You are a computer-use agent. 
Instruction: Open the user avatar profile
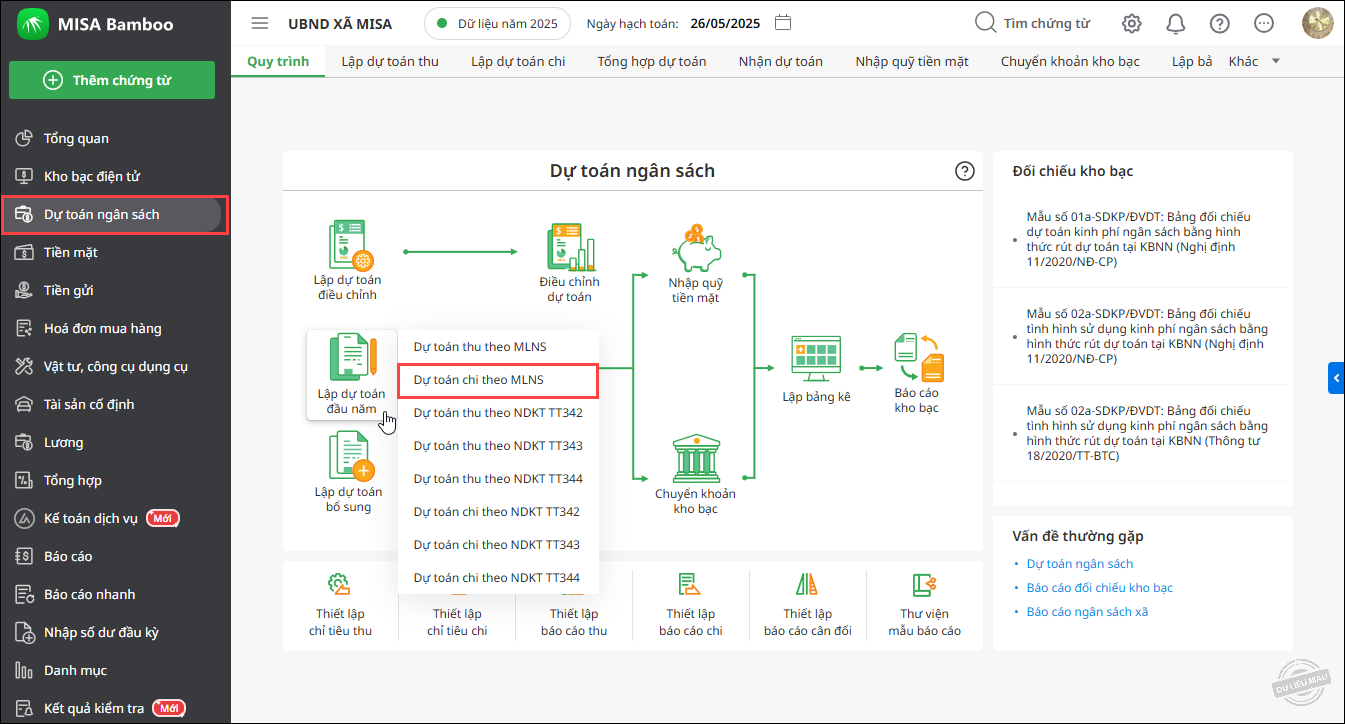[1318, 23]
